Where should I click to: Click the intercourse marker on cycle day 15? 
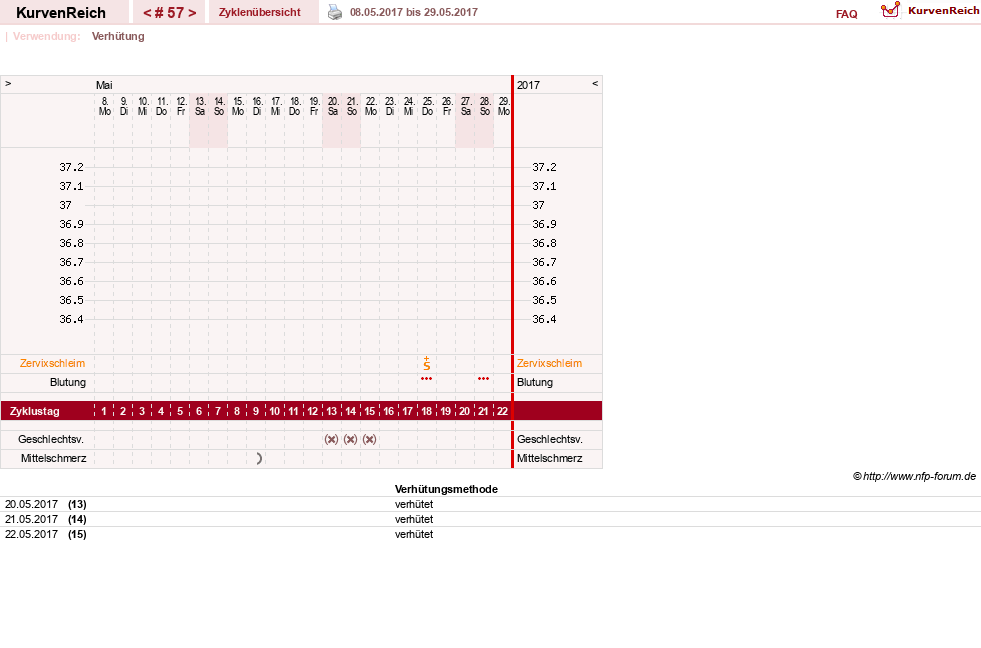(x=370, y=439)
